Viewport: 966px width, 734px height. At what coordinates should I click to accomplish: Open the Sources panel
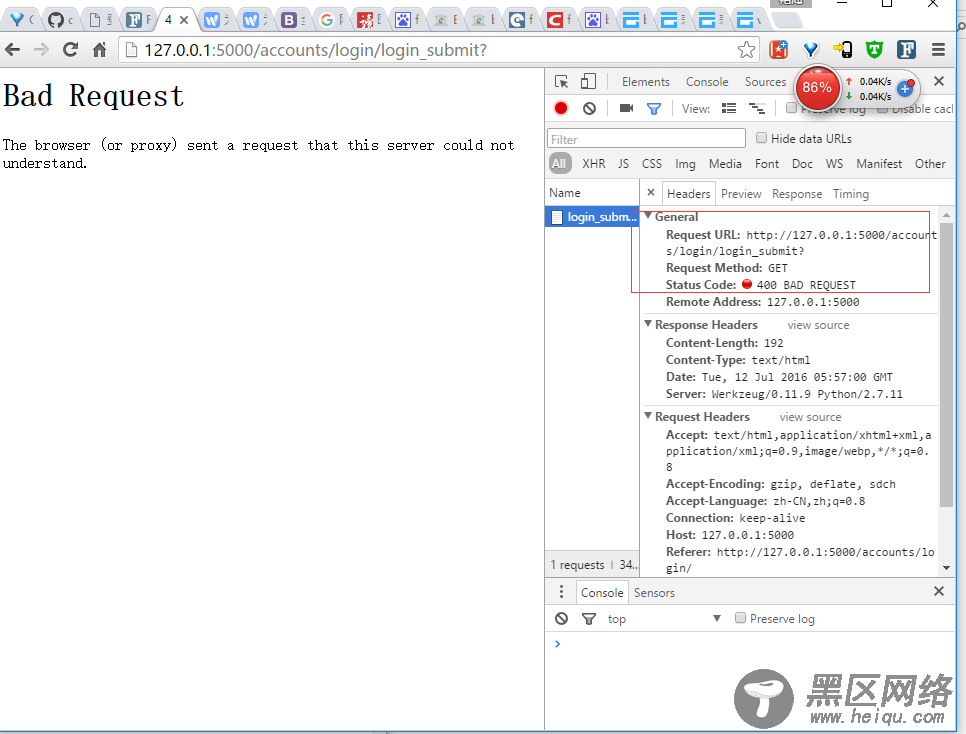[765, 82]
